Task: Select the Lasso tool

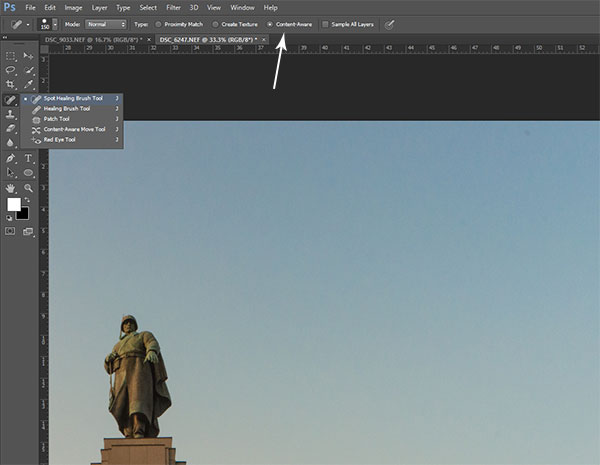Action: click(x=10, y=71)
